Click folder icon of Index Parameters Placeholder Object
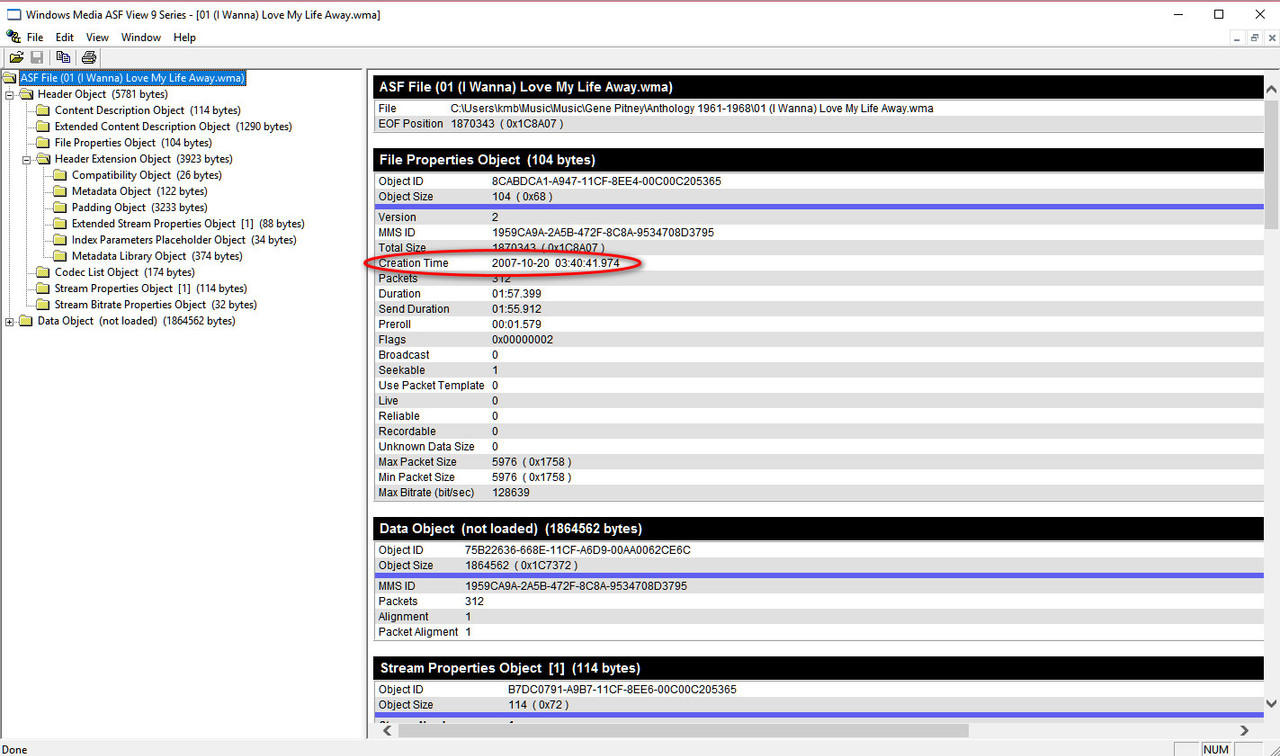This screenshot has height=756, width=1280. tap(60, 240)
